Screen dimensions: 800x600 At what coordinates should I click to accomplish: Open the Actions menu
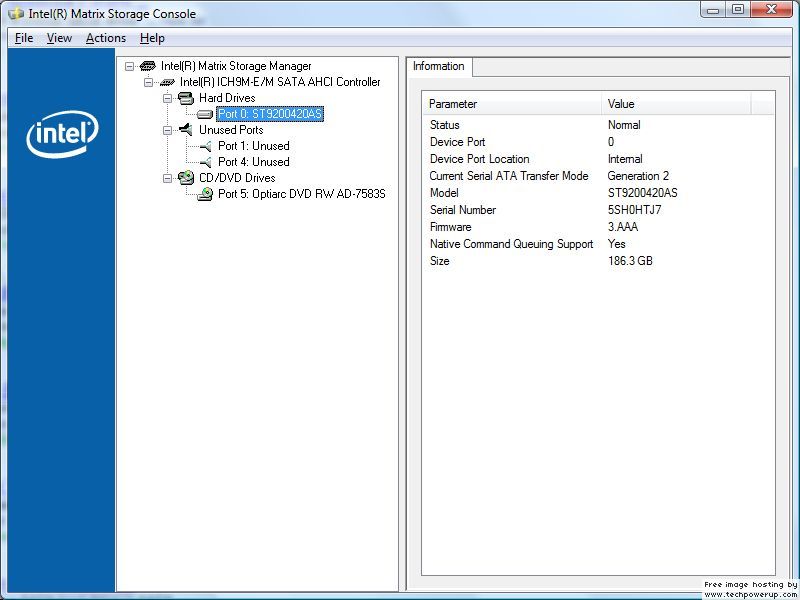click(x=106, y=38)
